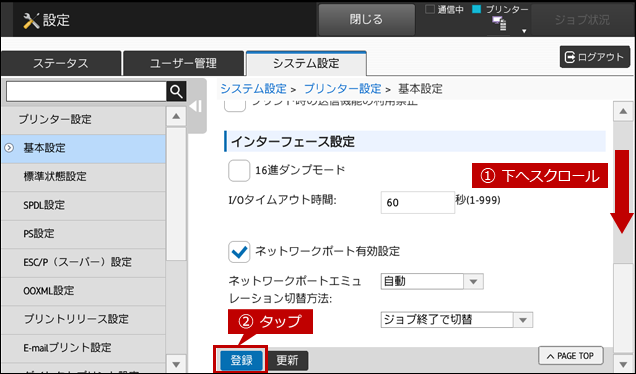Open ESC/P（スーパー）設定 in sidebar

click(x=83, y=262)
